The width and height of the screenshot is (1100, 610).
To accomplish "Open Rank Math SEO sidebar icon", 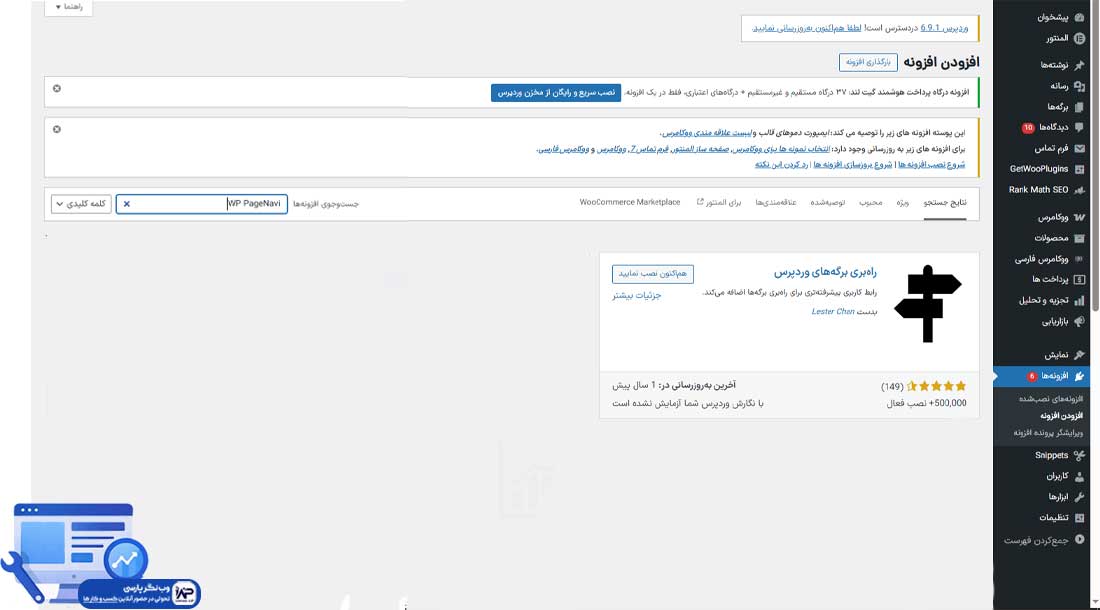I will tap(1079, 189).
